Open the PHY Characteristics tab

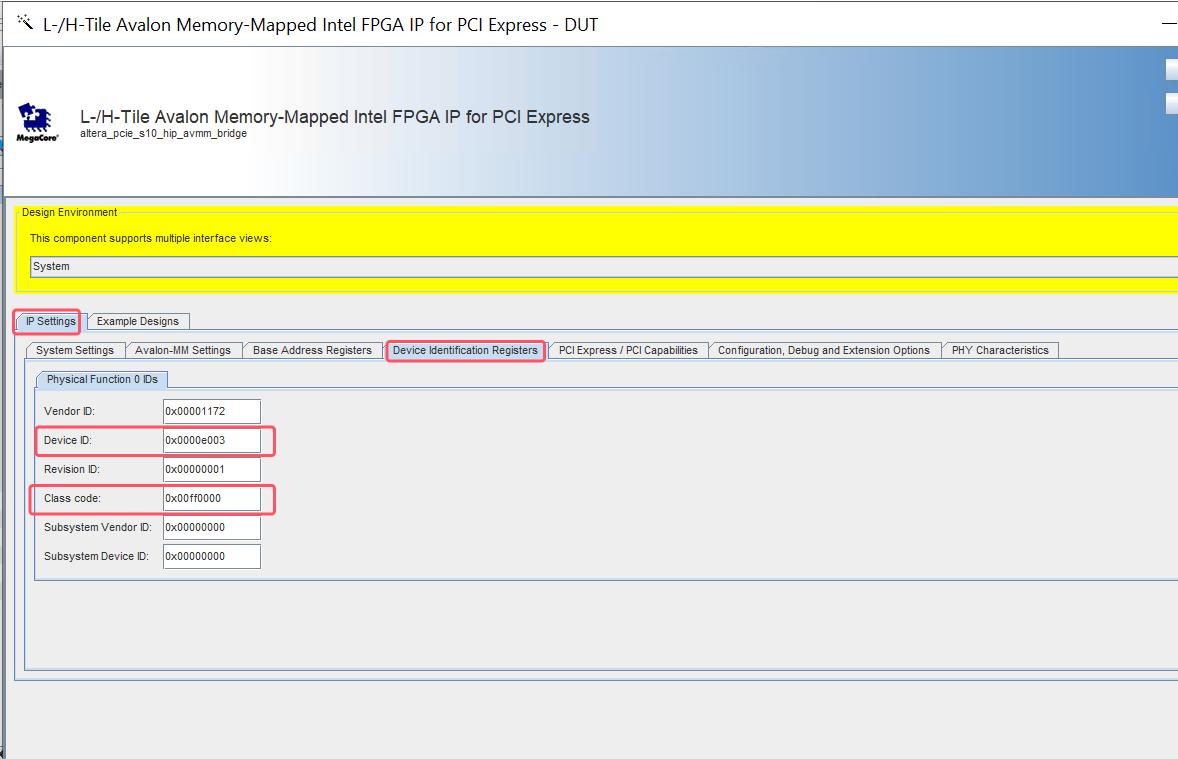[1000, 350]
